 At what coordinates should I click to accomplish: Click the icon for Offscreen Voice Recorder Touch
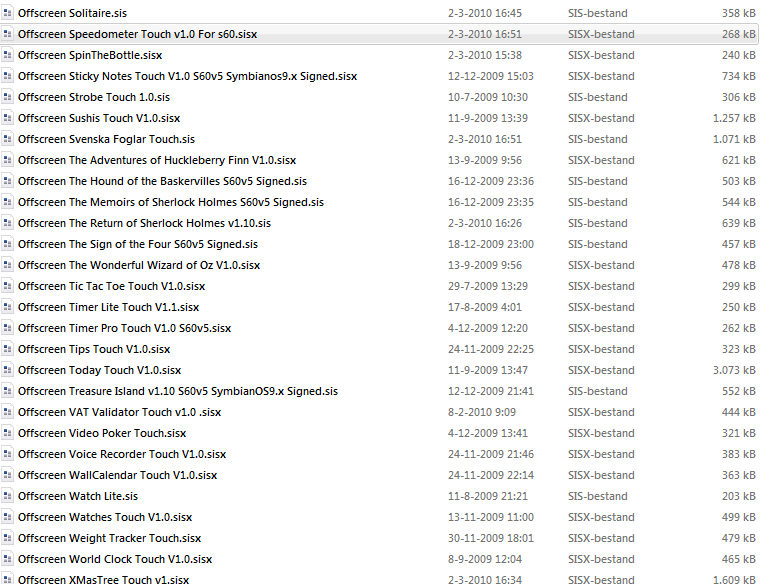(7, 454)
